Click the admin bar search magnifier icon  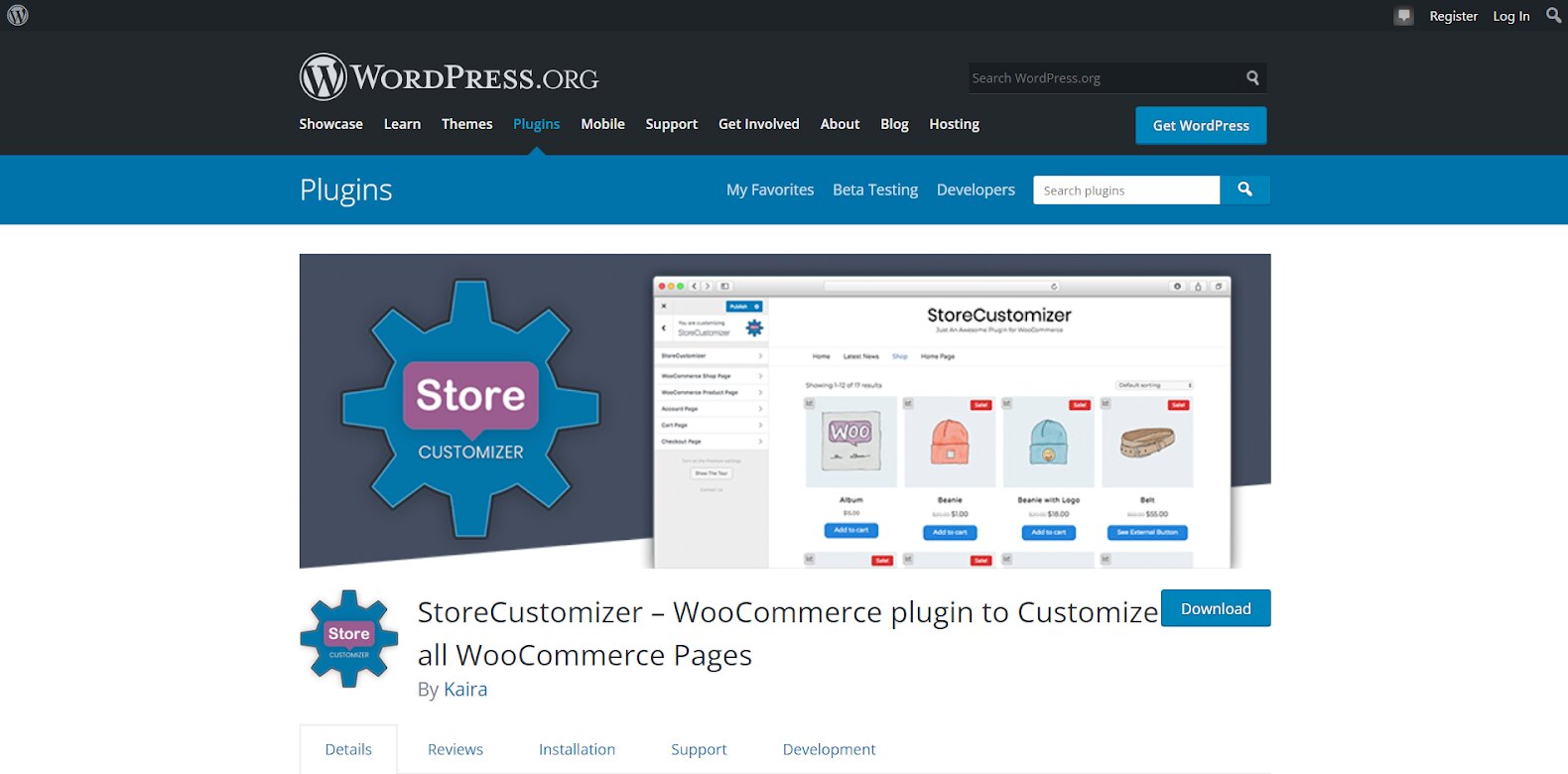(1553, 15)
